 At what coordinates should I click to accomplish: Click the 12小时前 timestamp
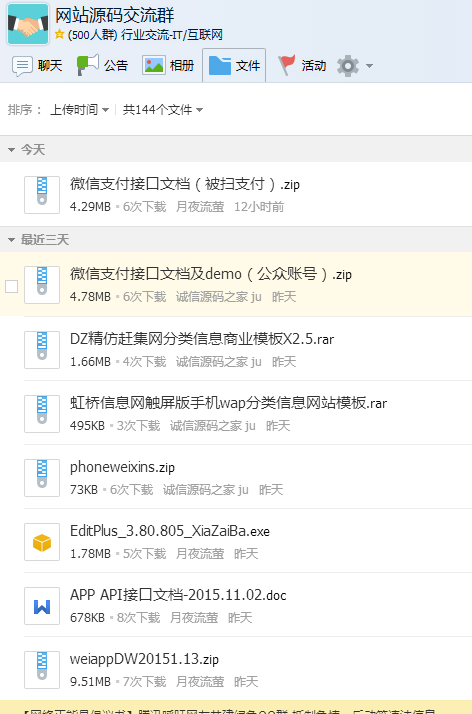click(x=259, y=207)
